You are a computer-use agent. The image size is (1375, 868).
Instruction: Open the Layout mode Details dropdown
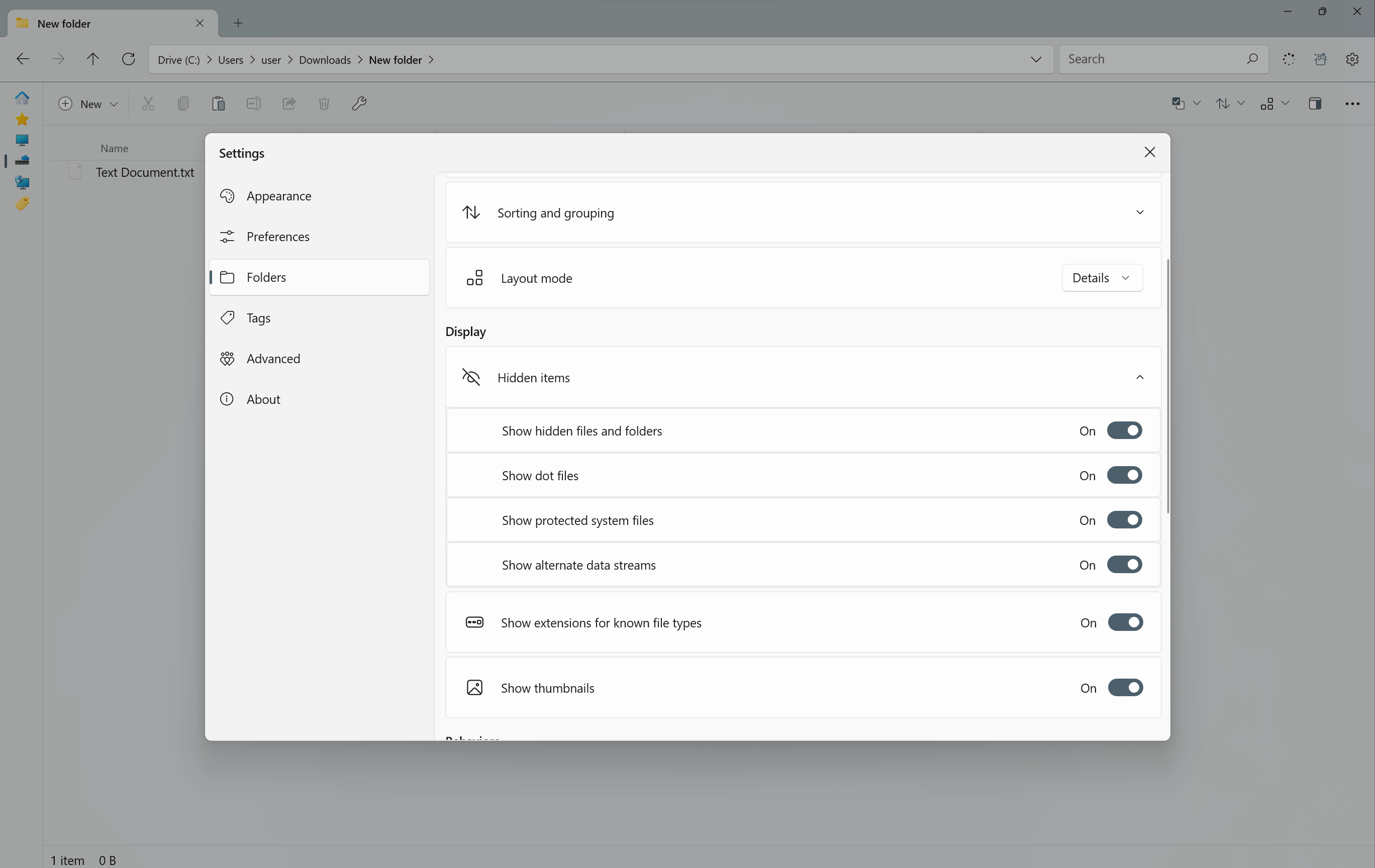(1102, 278)
